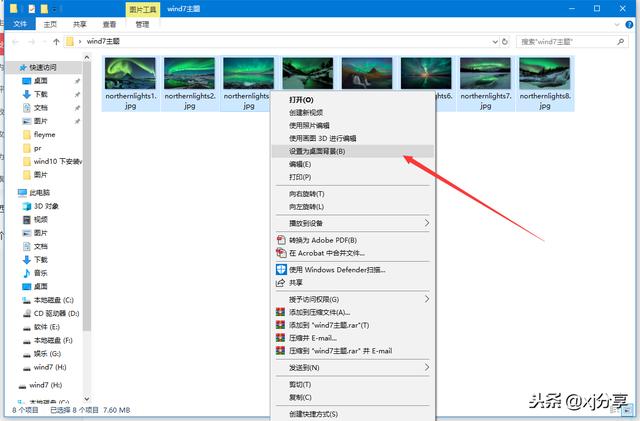Open fleyme folder in sidebar
The width and height of the screenshot is (640, 421).
click(x=39, y=135)
